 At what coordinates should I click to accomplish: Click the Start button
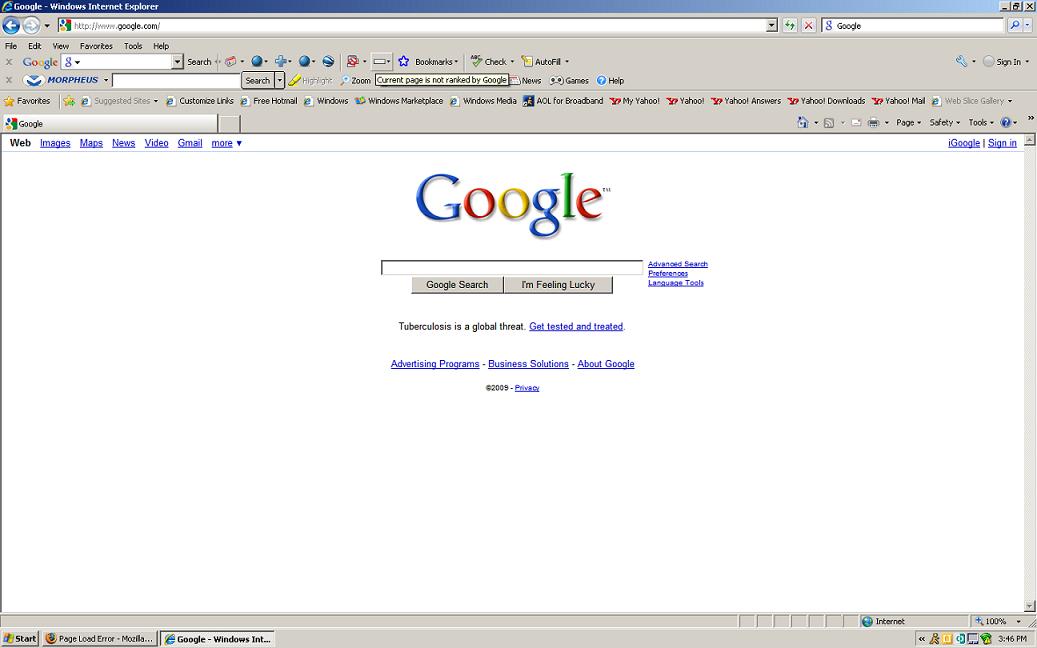pos(20,639)
